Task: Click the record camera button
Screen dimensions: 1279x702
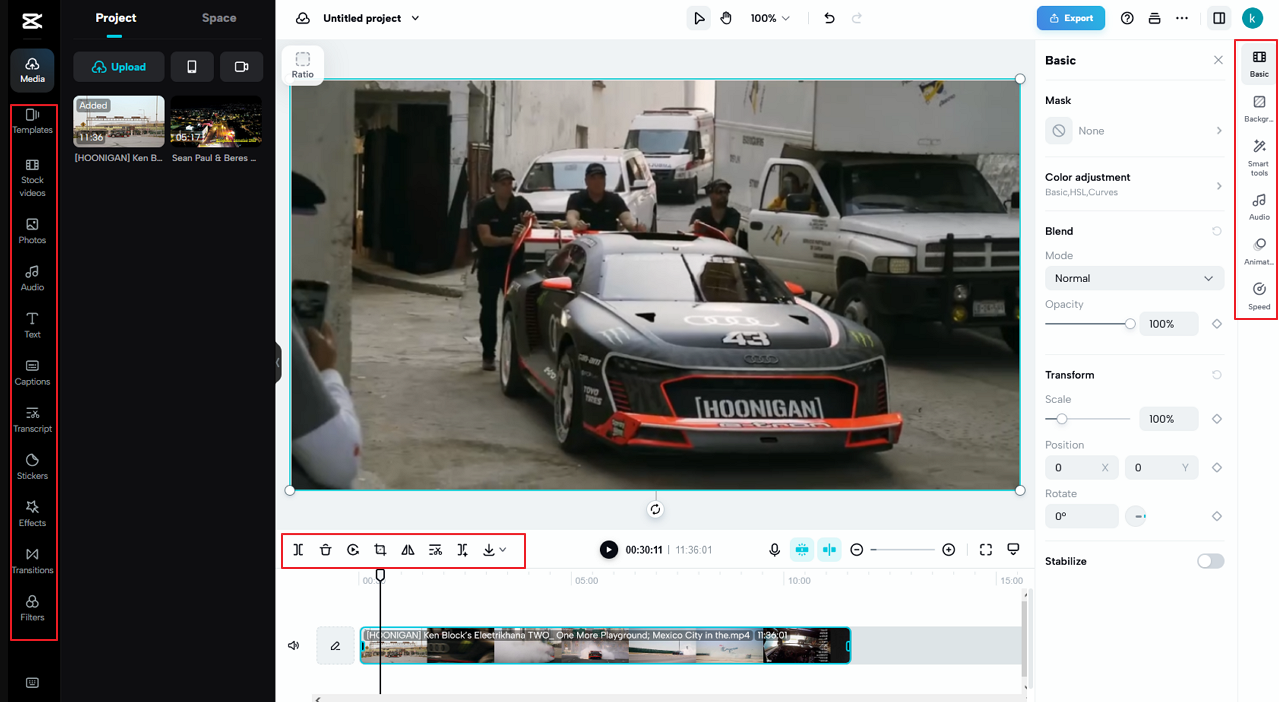Action: (241, 67)
